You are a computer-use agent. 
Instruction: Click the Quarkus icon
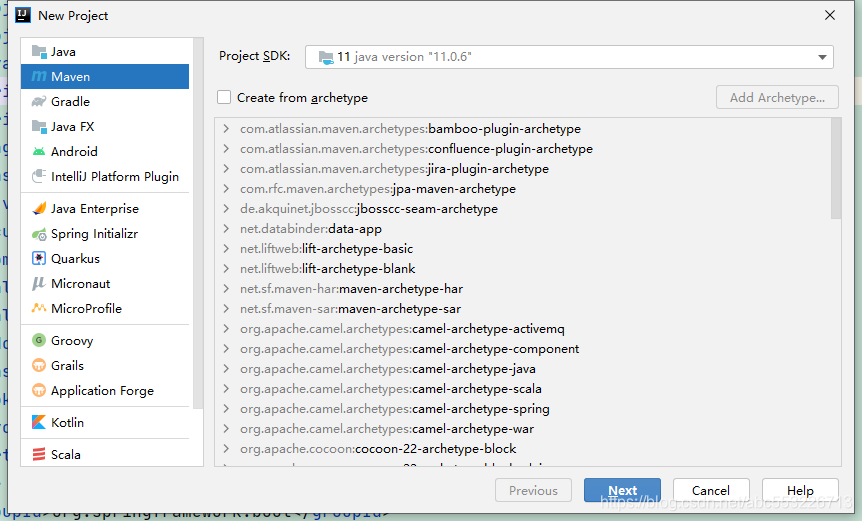click(39, 258)
